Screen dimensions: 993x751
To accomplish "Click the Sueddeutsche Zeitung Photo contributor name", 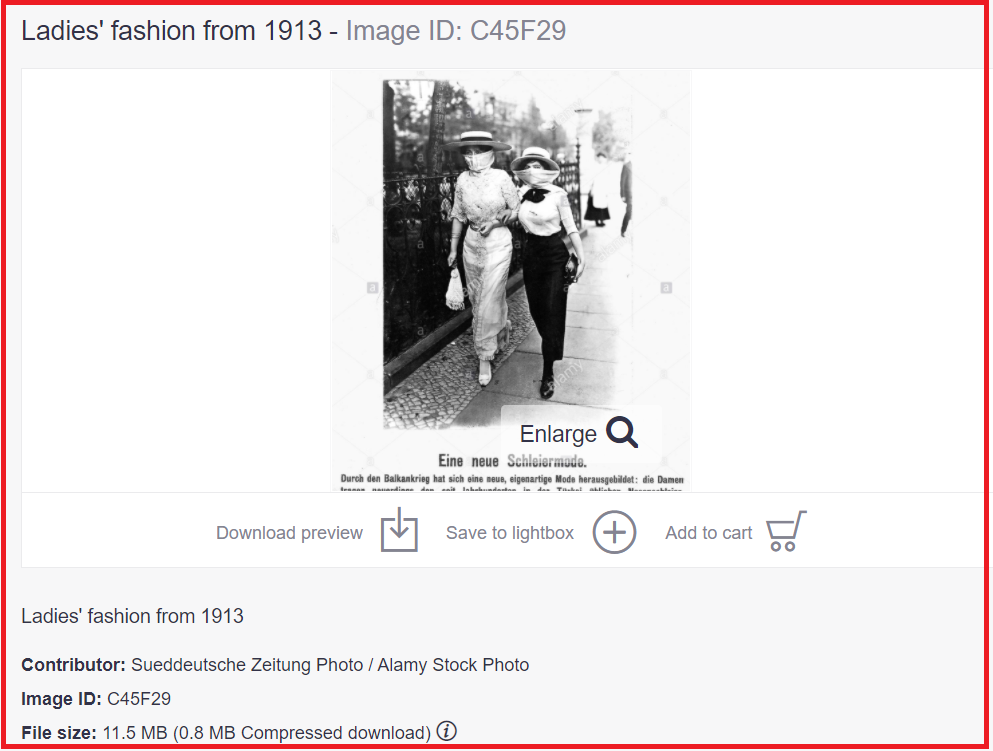I will pyautogui.click(x=247, y=665).
